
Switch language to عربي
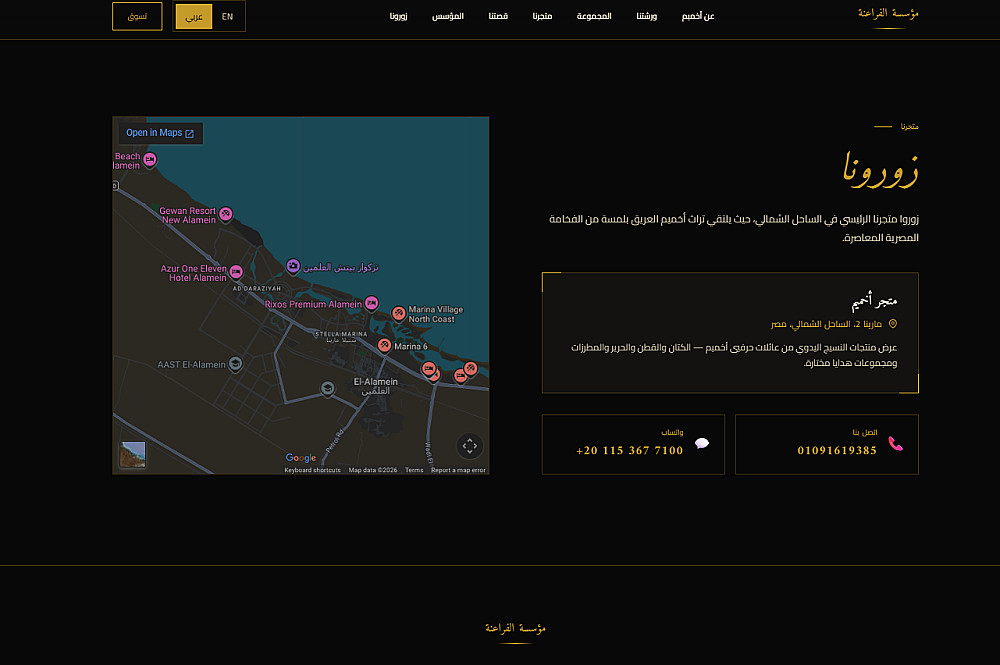pos(194,17)
